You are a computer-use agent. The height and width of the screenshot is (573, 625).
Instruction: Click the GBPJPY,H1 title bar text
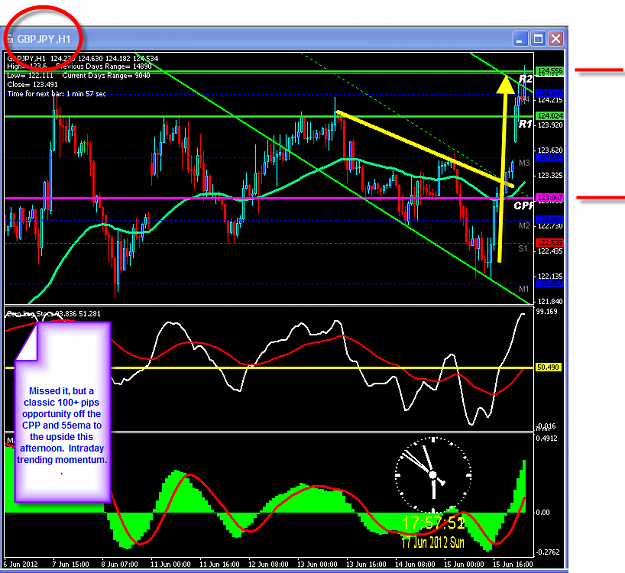coord(44,39)
